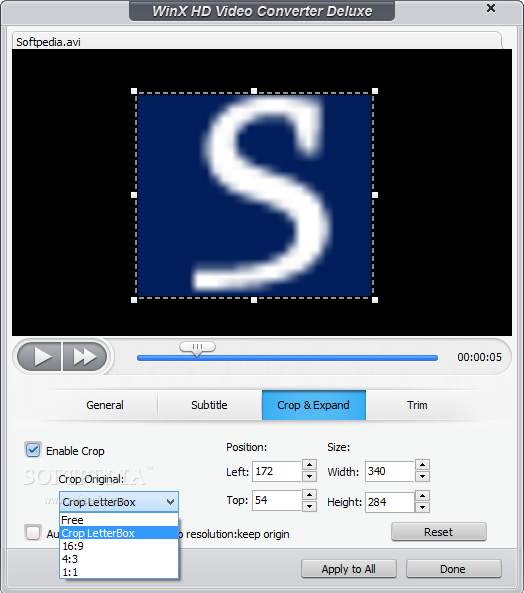
Task: Click the 00:00:05 time display
Action: tap(479, 357)
